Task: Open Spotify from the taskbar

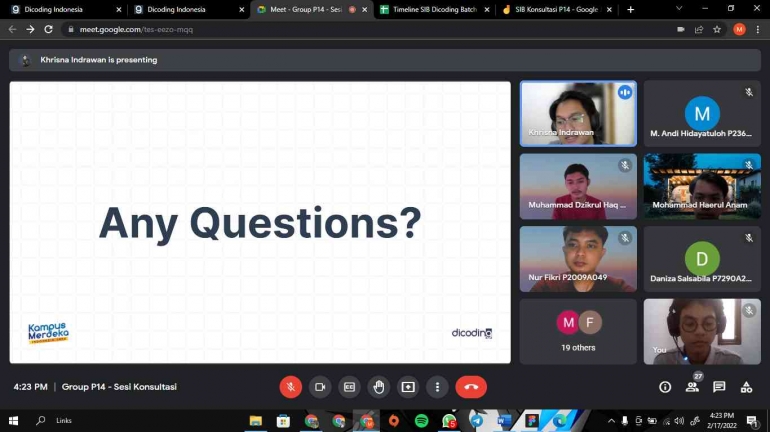Action: (421, 421)
